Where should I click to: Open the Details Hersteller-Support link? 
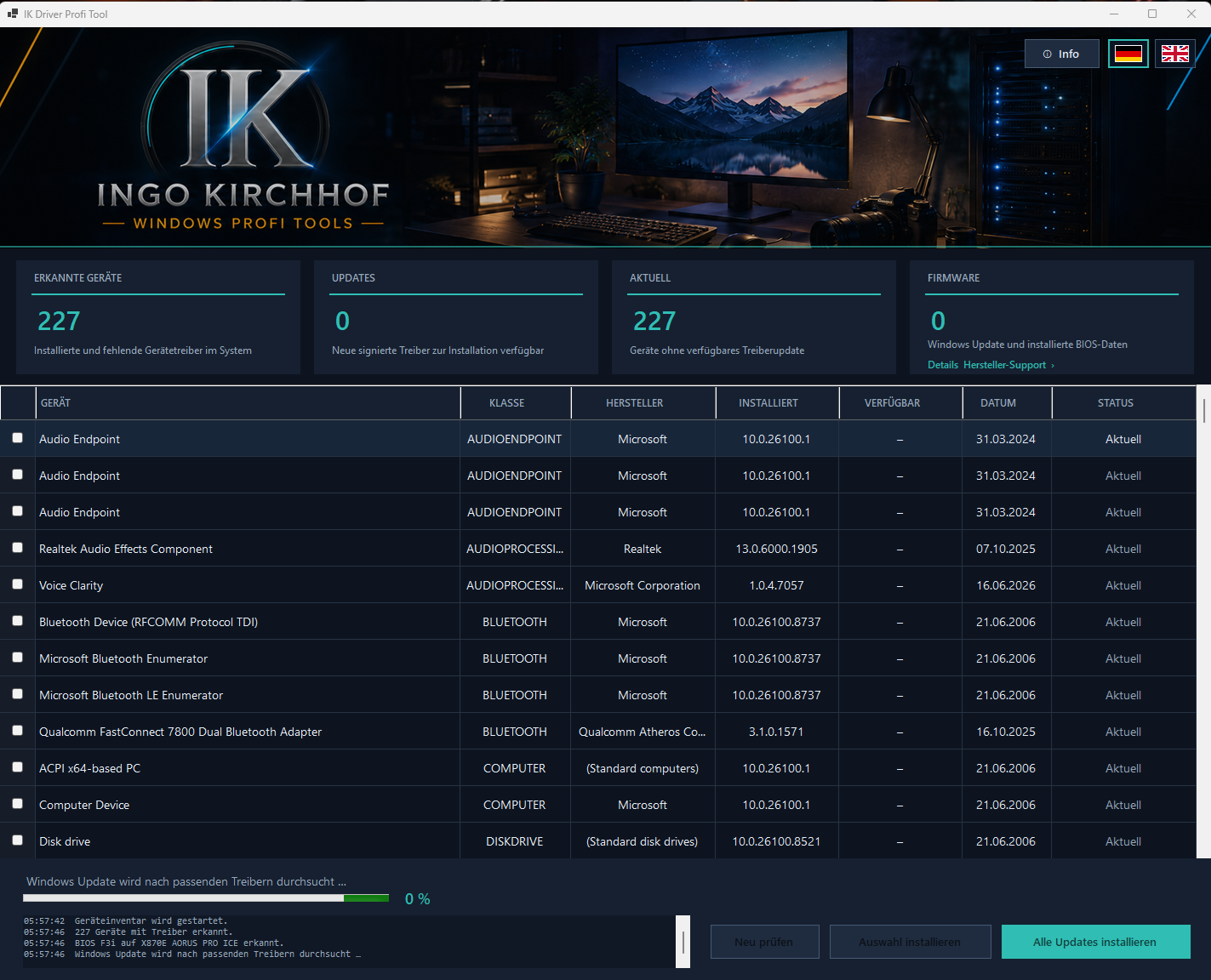click(991, 365)
